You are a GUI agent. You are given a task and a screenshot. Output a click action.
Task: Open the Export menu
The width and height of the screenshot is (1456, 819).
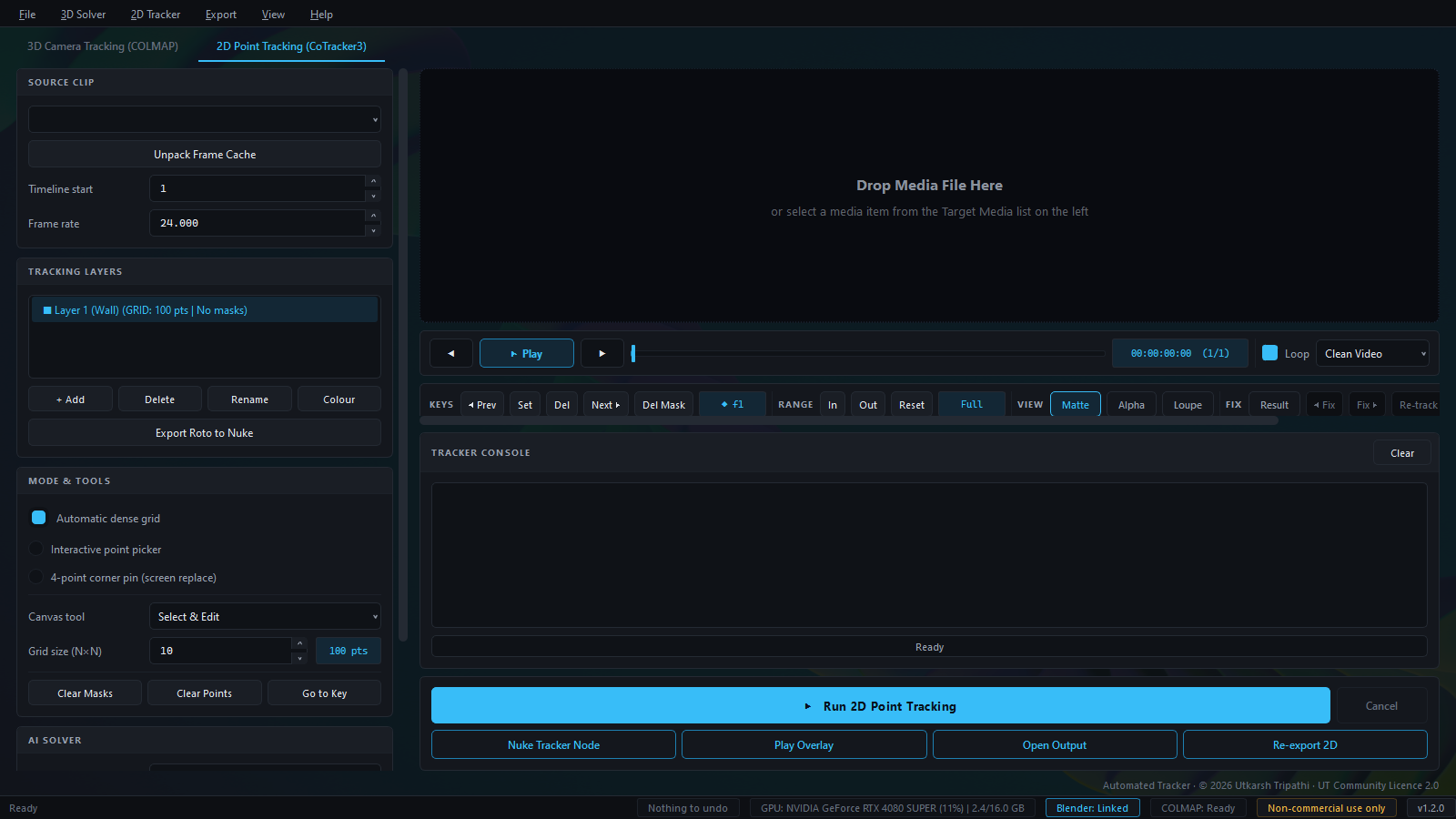click(x=221, y=15)
